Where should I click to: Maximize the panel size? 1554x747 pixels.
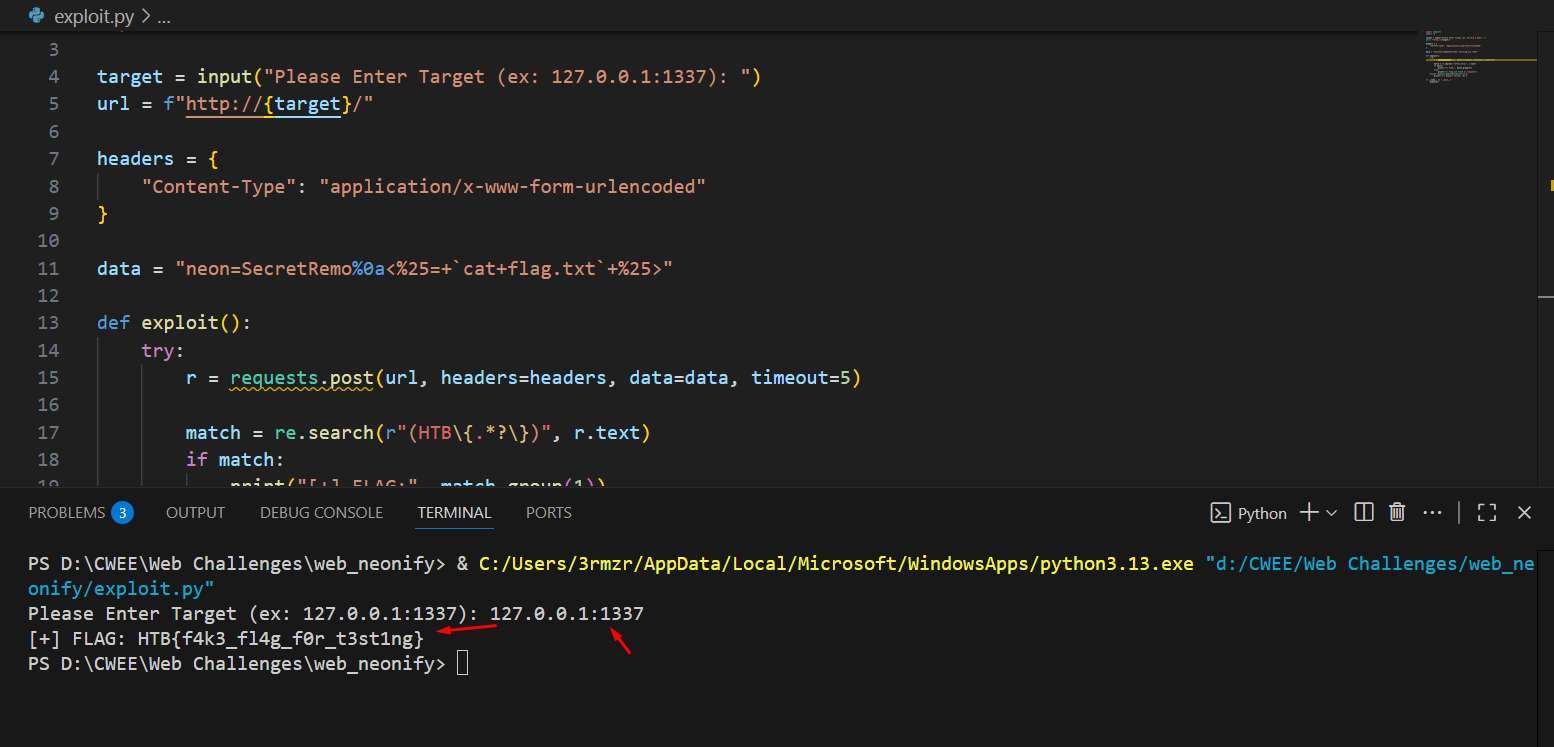tap(1487, 513)
